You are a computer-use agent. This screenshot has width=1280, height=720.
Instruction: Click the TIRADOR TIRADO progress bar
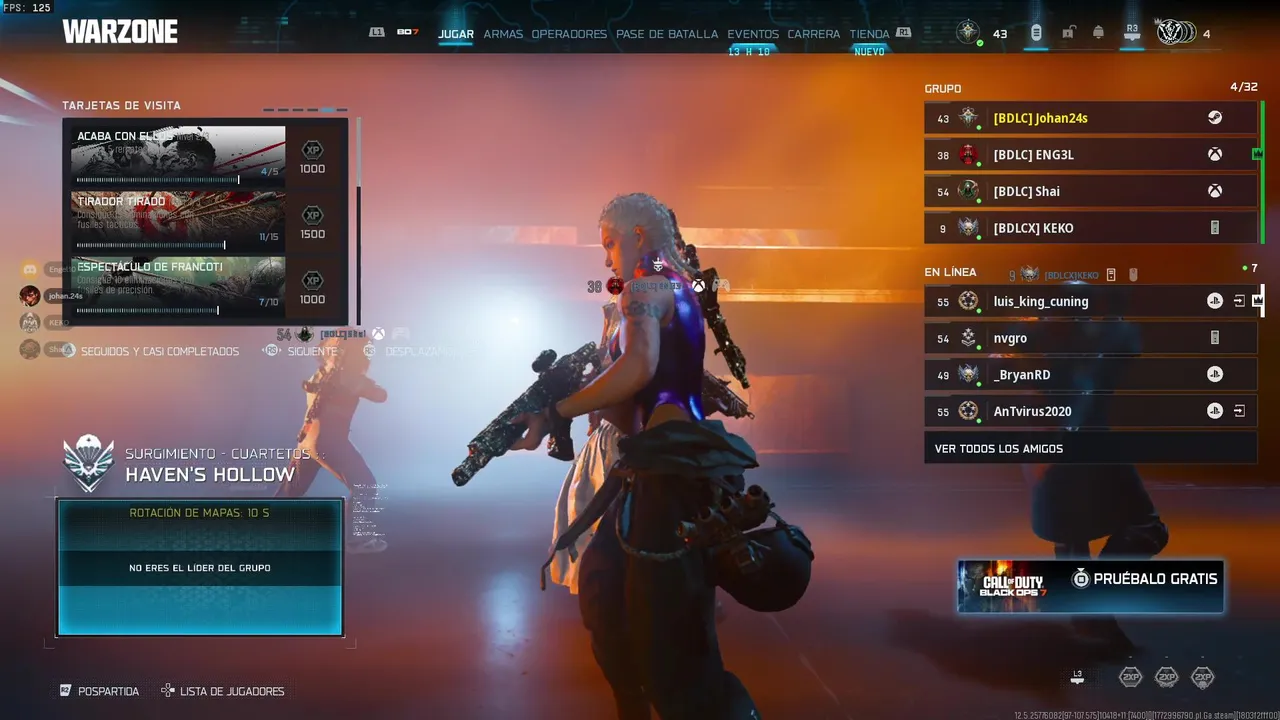(151, 245)
